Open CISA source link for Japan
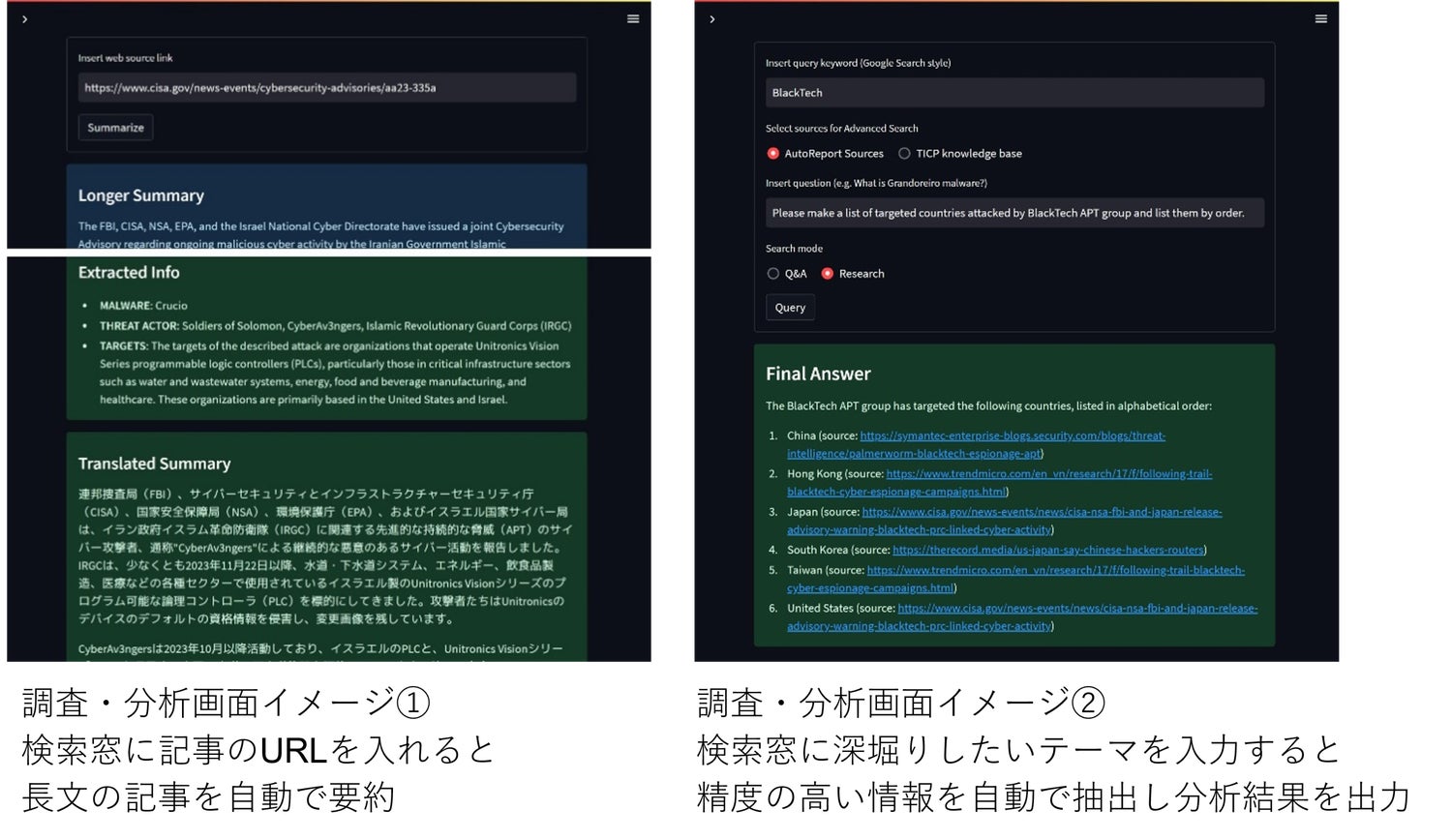 (1042, 512)
